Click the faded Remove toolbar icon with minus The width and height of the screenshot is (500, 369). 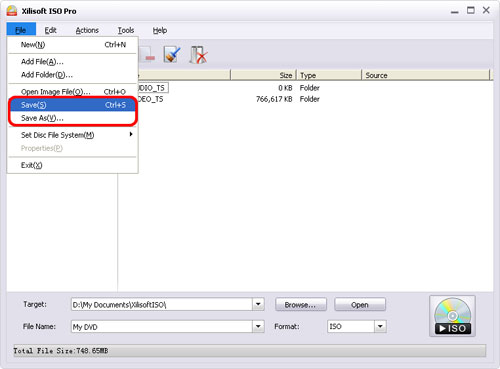pos(147,55)
